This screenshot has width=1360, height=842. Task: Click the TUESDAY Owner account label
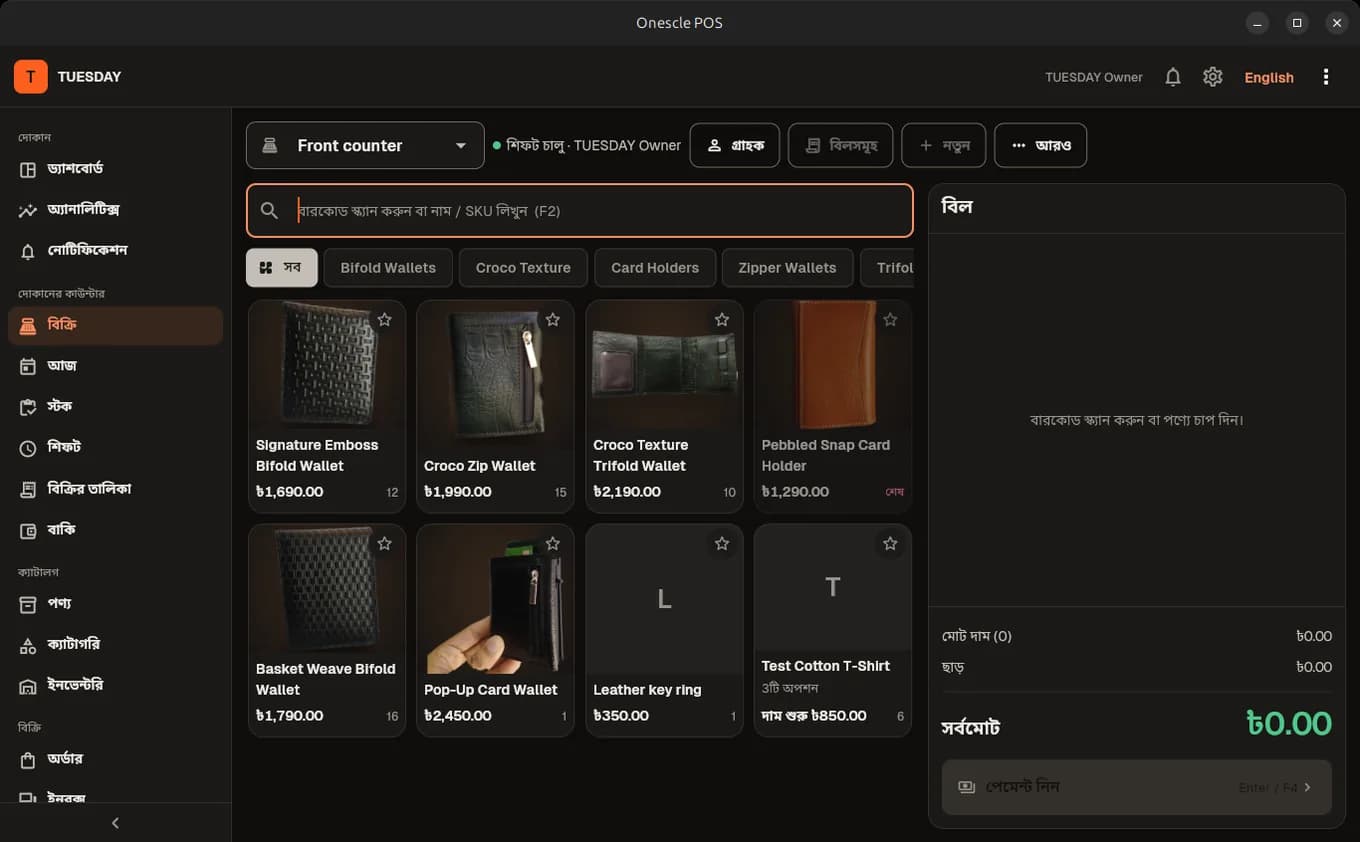pyautogui.click(x=1094, y=78)
